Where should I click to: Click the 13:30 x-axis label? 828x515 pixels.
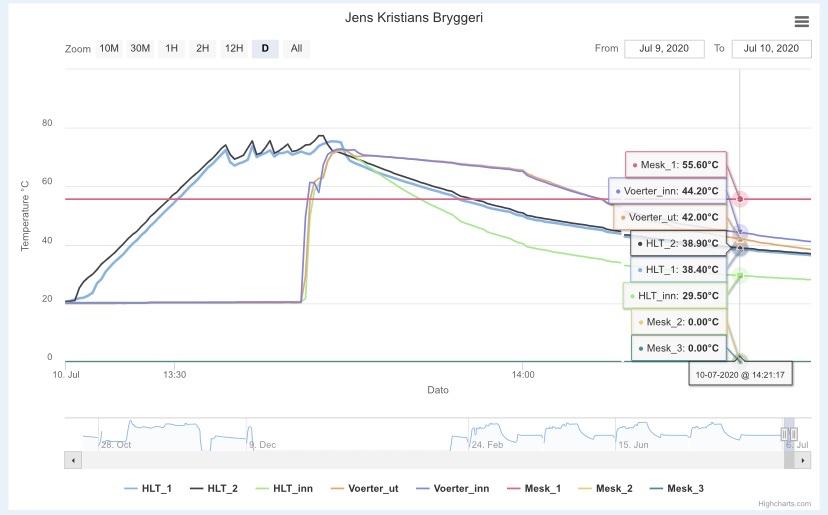(174, 374)
